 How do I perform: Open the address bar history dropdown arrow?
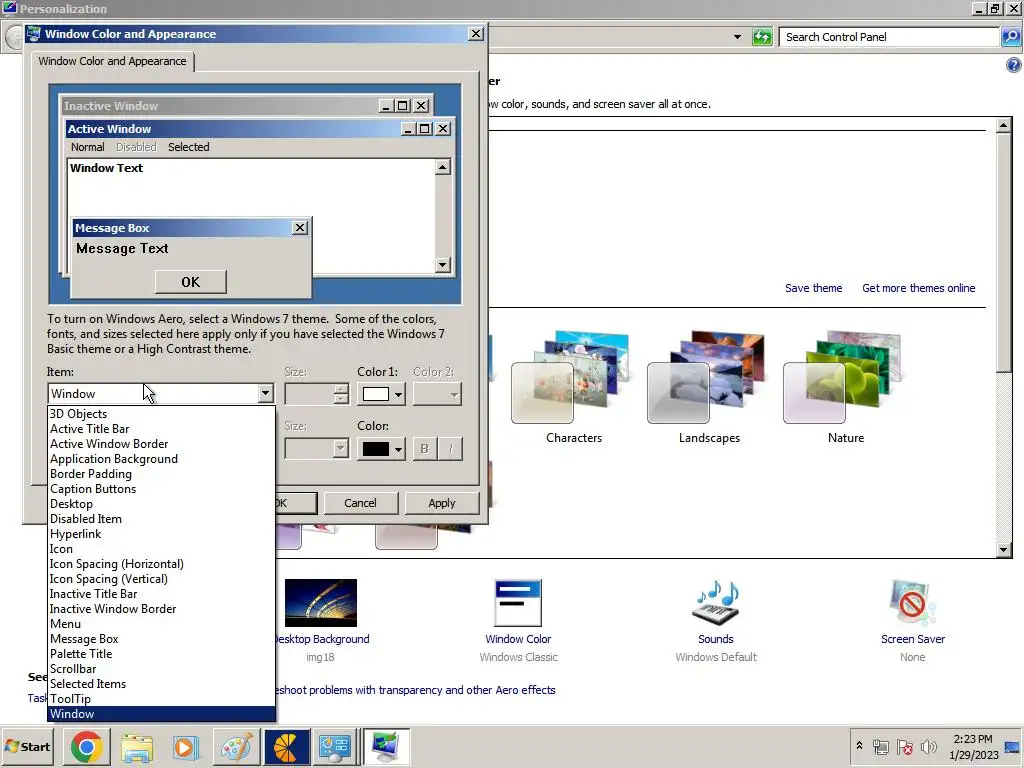coord(737,37)
